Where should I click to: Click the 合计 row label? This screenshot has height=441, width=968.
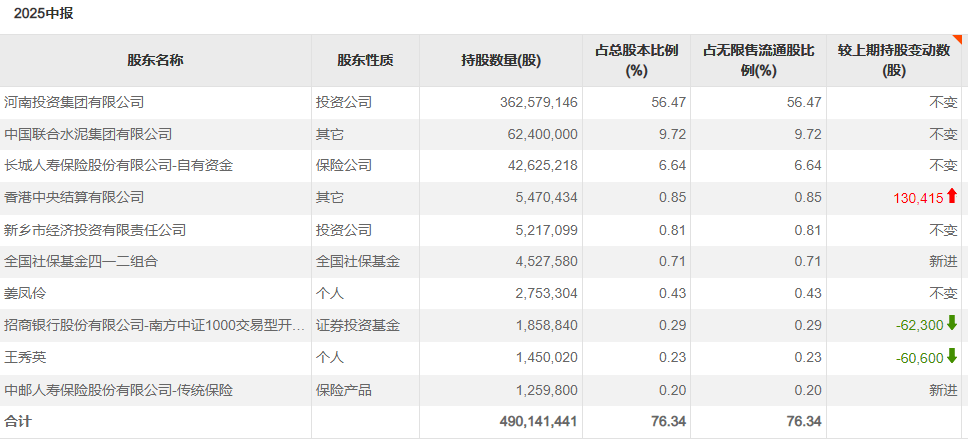(18, 421)
